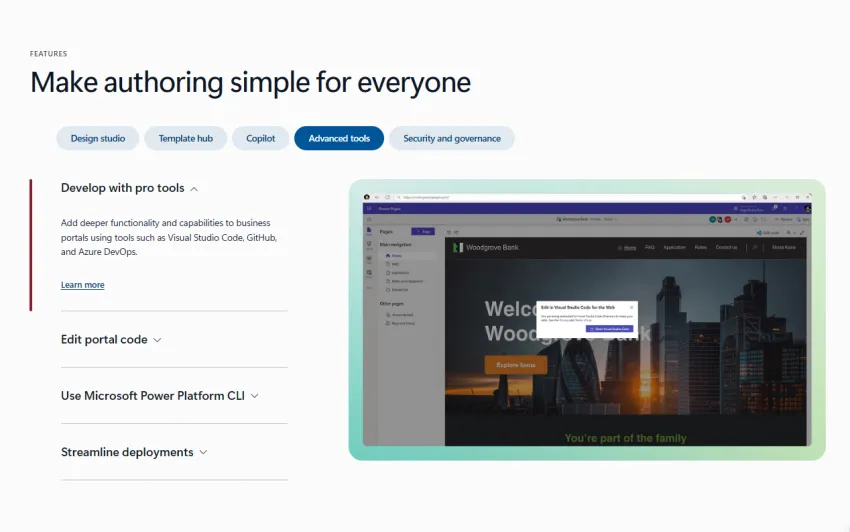
Task: Open the Copilot tab
Action: [x=261, y=138]
